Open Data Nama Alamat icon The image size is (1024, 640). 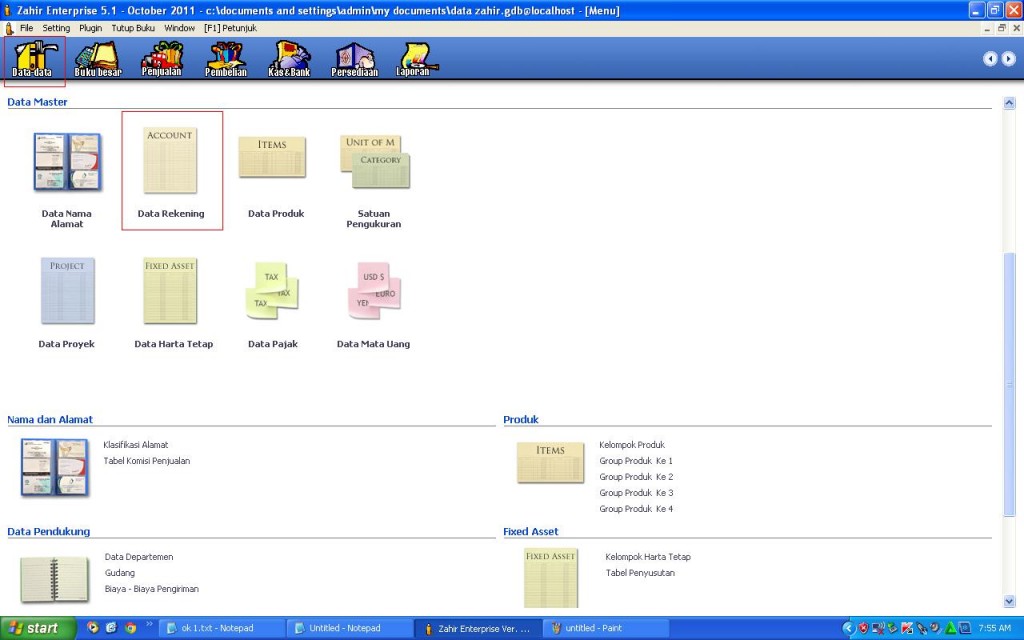67,161
